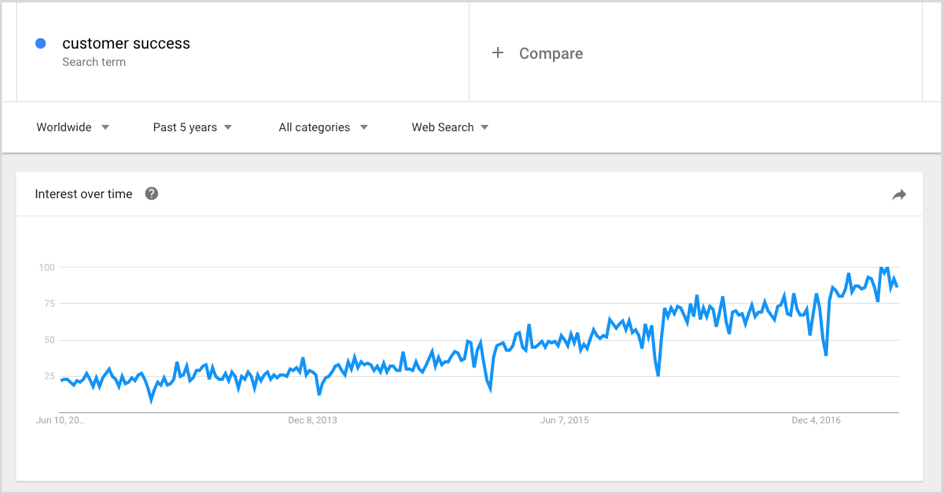Click the Search term label
Viewport: 943px width, 494px height.
[x=94, y=62]
